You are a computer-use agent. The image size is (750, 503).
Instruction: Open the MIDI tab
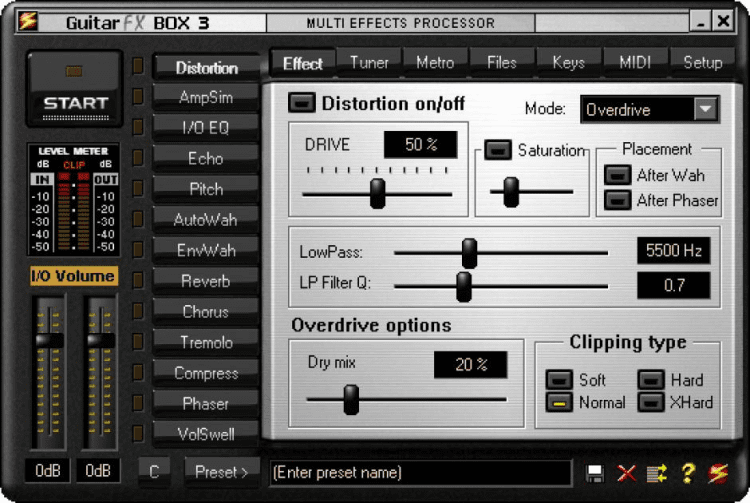click(x=635, y=62)
